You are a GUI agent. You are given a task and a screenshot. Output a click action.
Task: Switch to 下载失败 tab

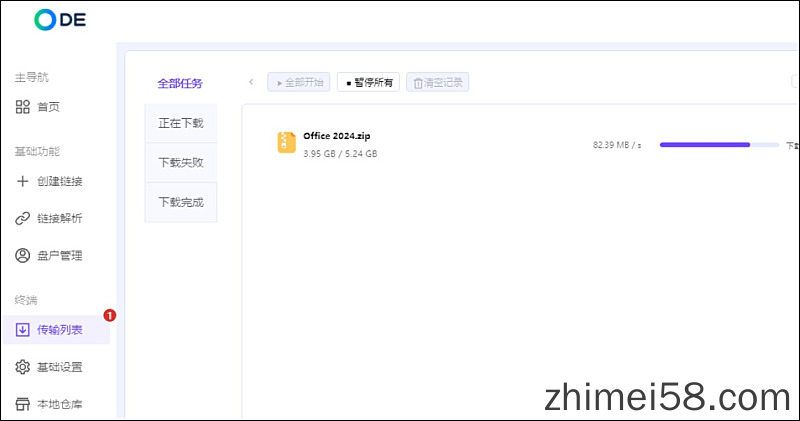[x=180, y=162]
